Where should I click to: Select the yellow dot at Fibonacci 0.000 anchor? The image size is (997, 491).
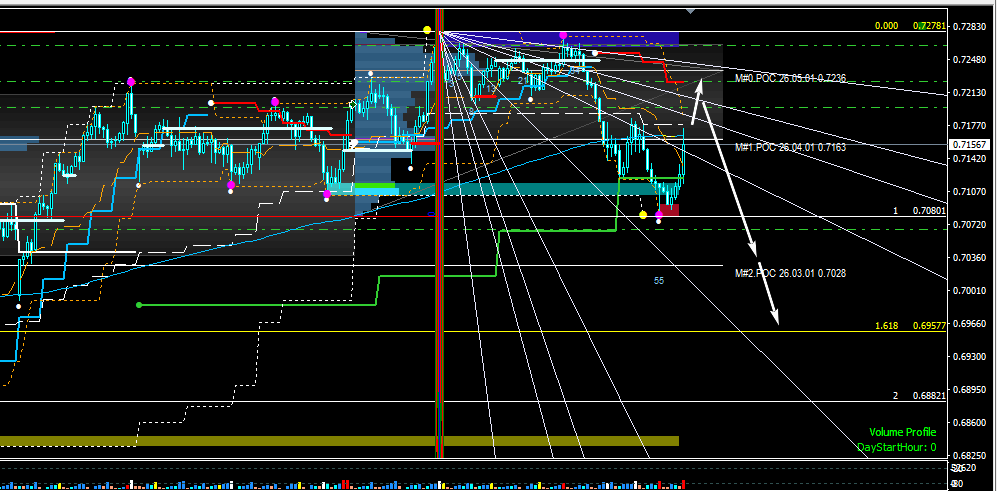click(427, 30)
